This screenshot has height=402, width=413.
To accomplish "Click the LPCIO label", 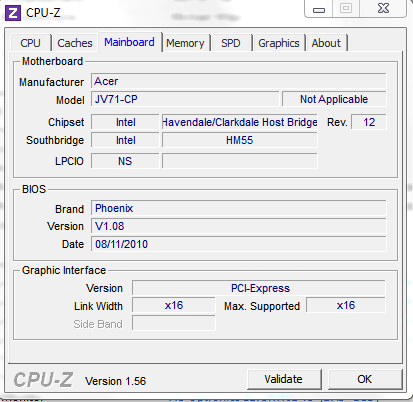I will point(69,161).
